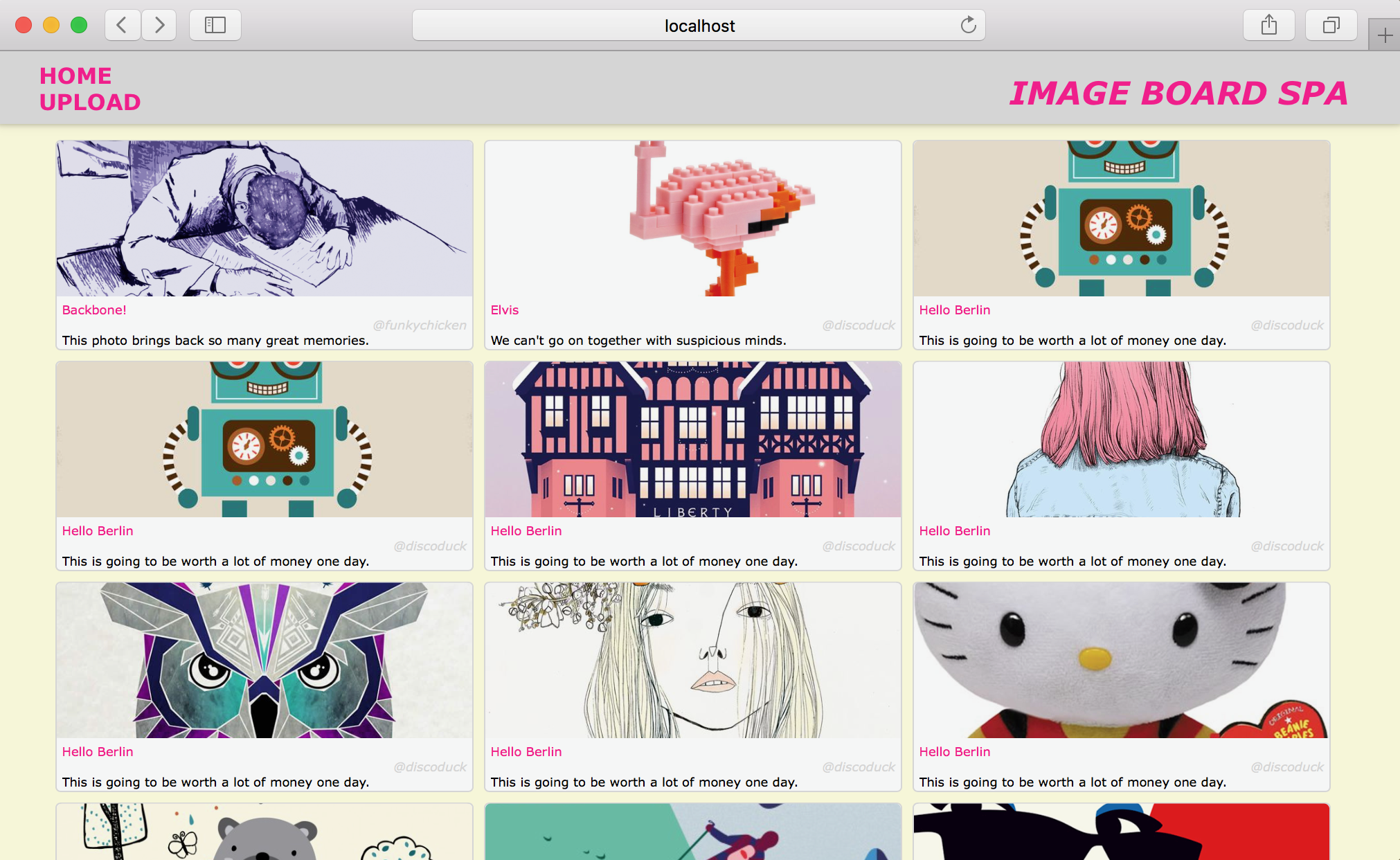Click the browser back arrow button
Viewport: 1400px width, 860px height.
point(122,26)
